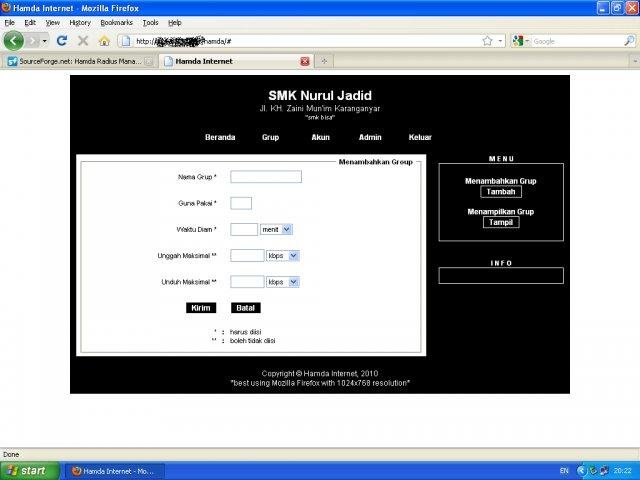Click the Firefox logo in the title bar
The width and height of the screenshot is (640, 480).
click(6, 7)
